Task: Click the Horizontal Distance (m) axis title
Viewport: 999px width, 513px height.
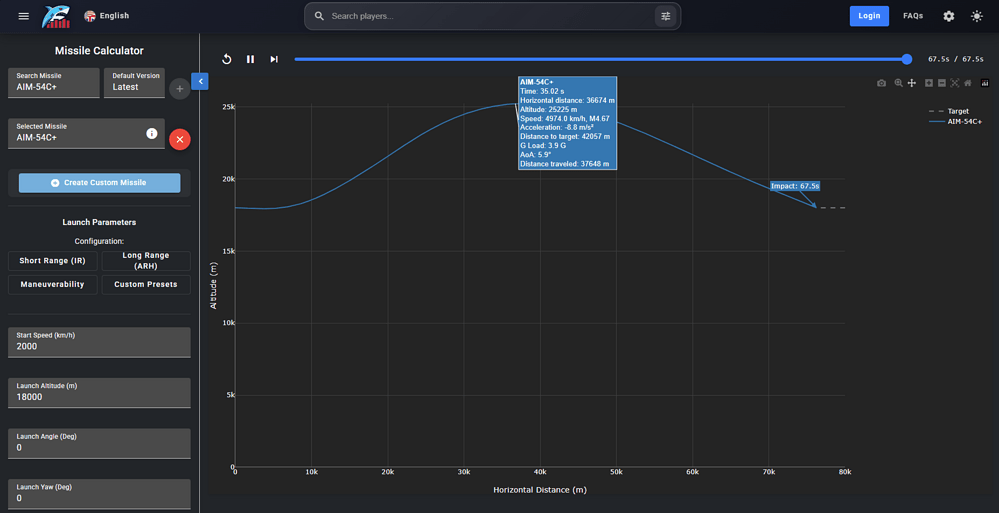Action: click(x=540, y=490)
